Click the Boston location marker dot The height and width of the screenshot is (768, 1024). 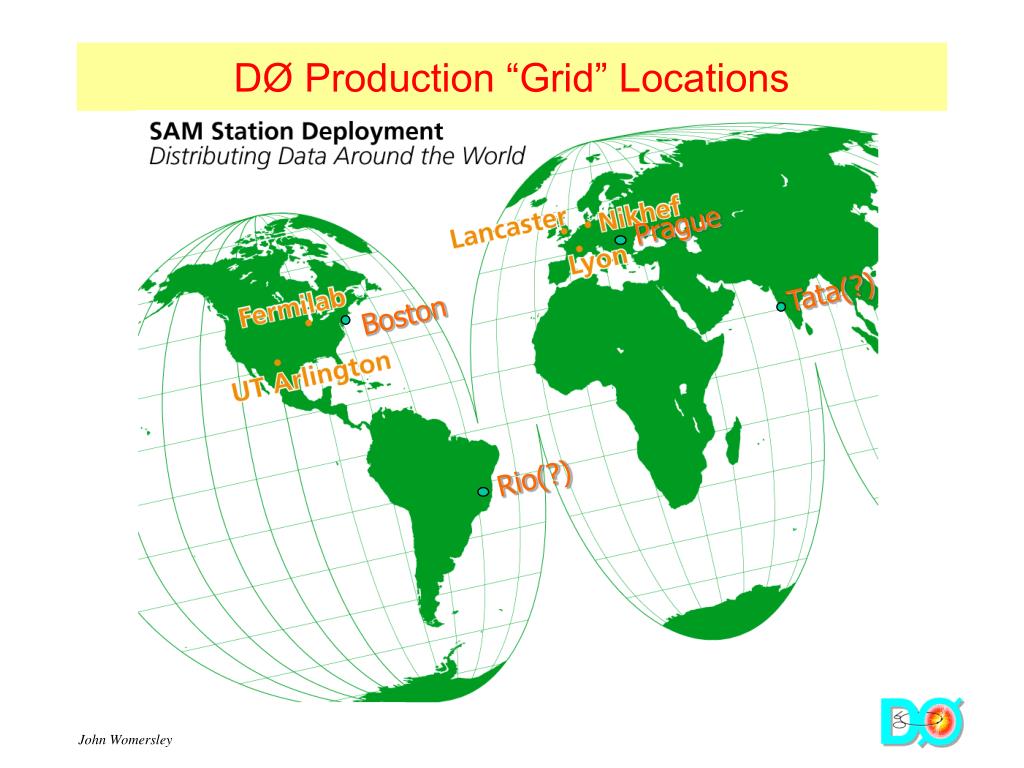coord(345,320)
